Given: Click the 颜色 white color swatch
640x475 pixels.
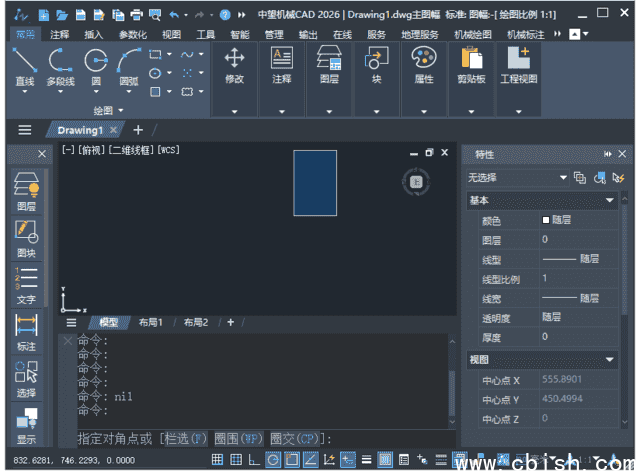Looking at the screenshot, I should pos(546,220).
